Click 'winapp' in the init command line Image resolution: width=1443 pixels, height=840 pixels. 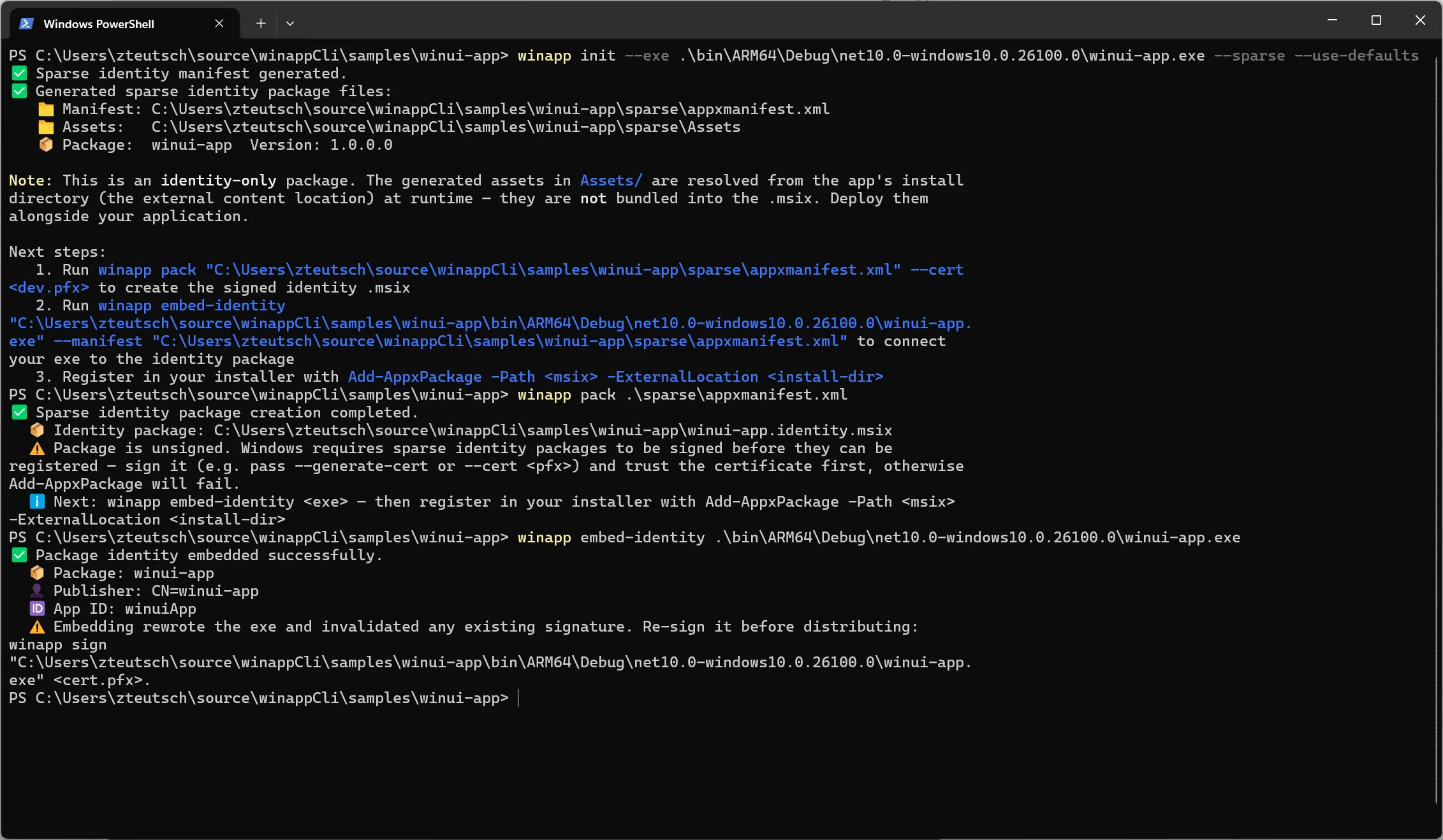[545, 55]
